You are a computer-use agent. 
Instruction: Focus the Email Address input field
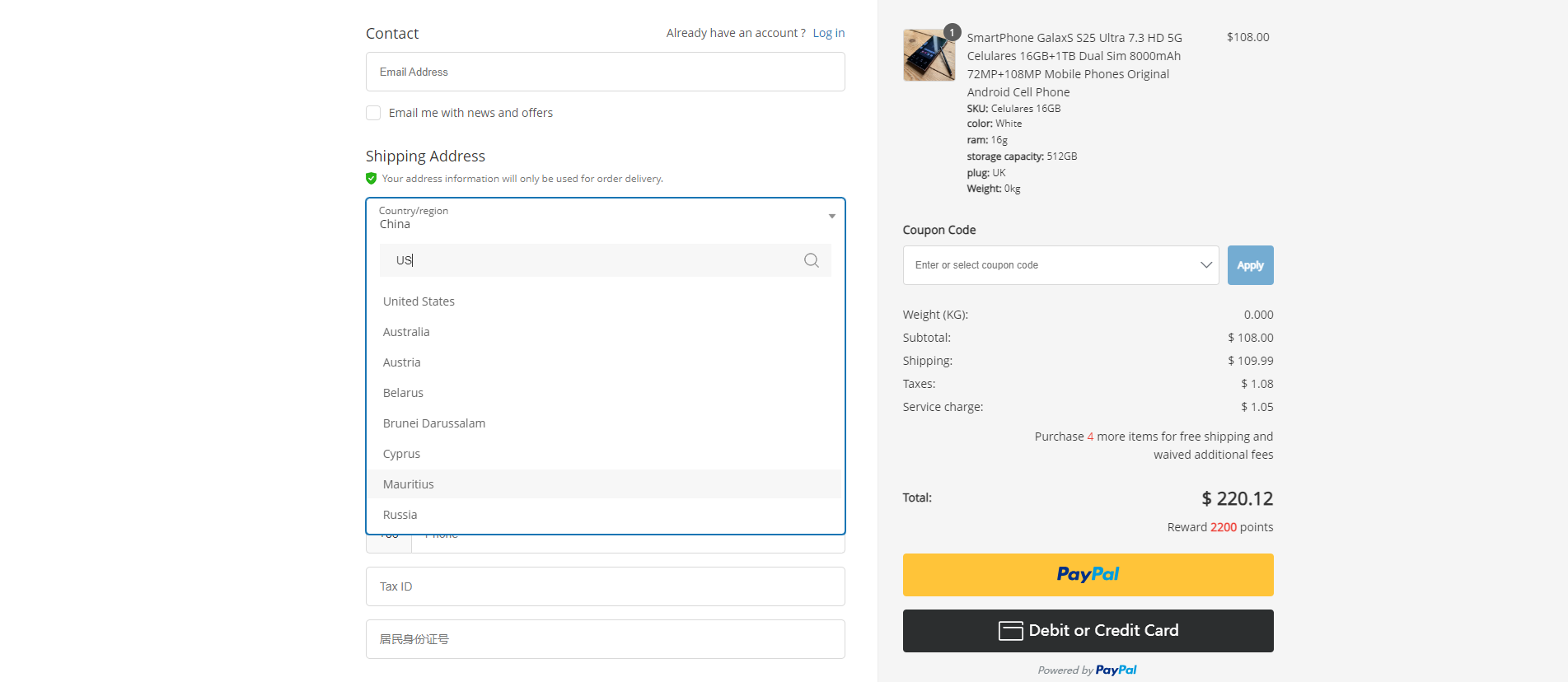(x=606, y=72)
